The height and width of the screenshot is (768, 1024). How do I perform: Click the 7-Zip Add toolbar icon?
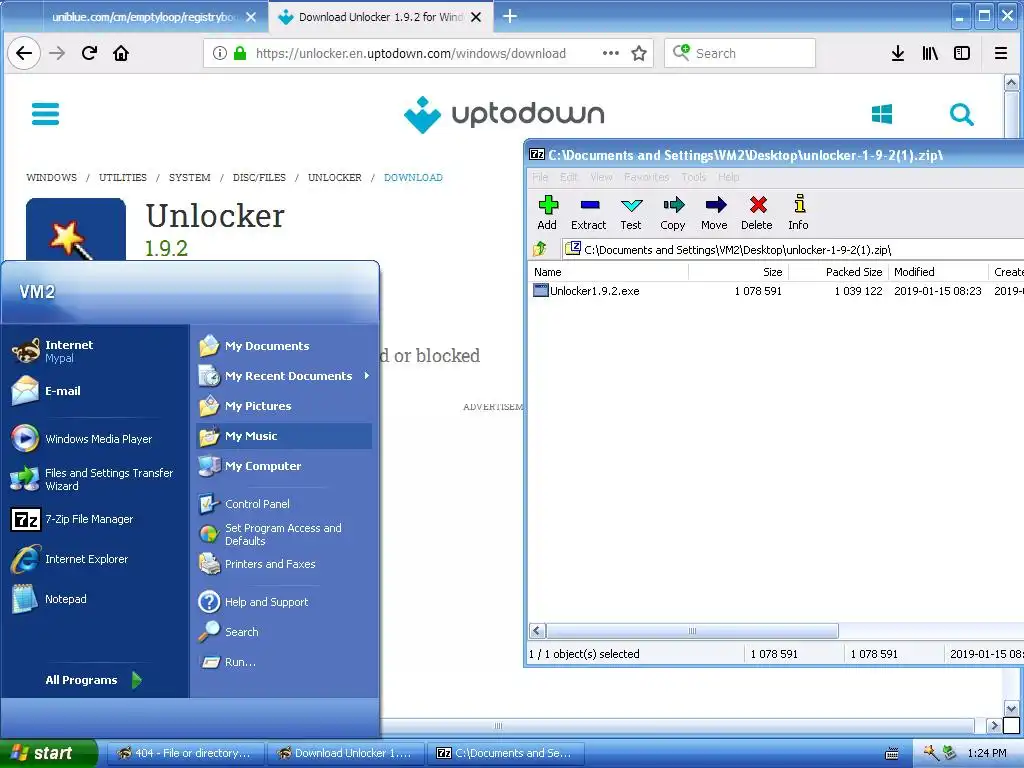547,212
